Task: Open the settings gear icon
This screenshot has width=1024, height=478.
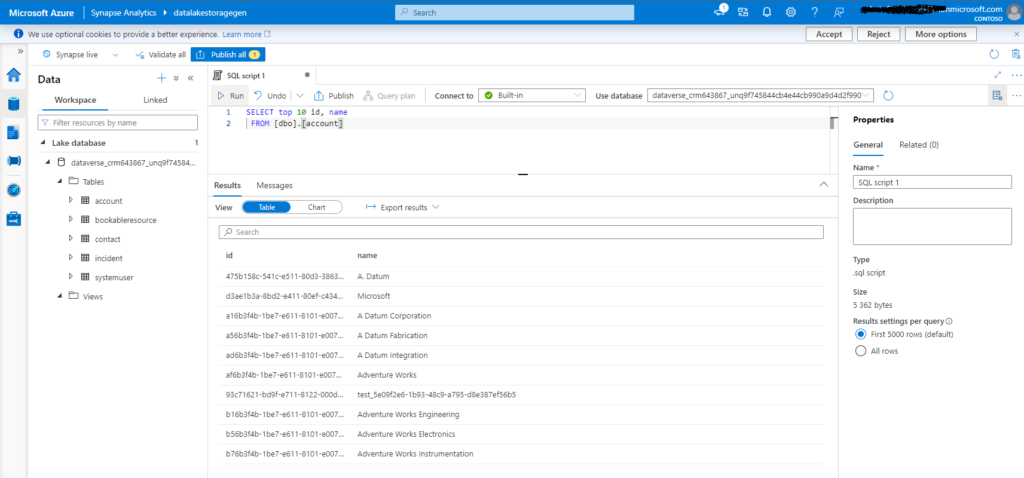Action: [x=790, y=12]
